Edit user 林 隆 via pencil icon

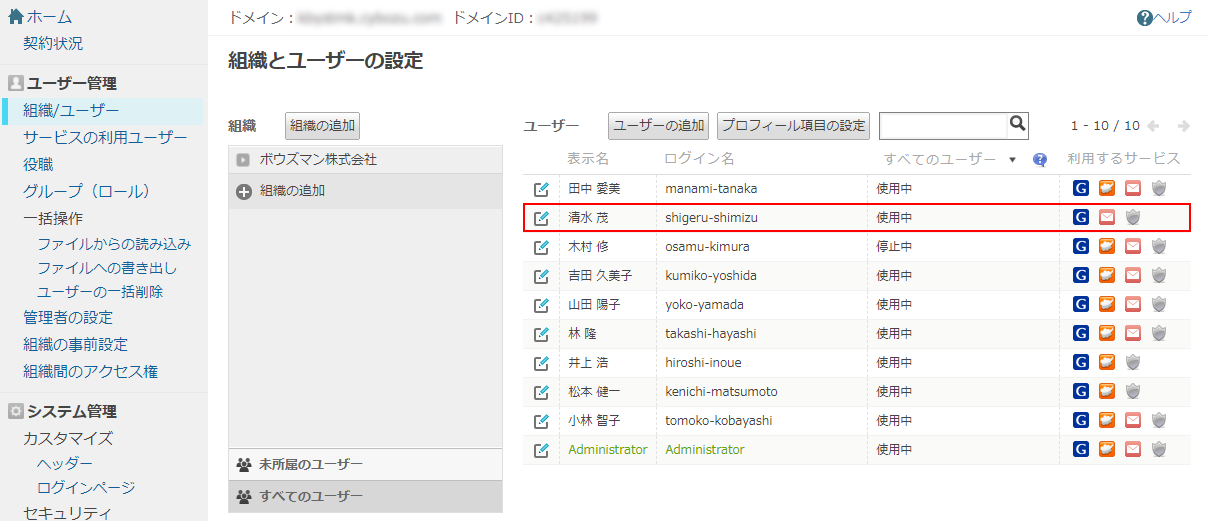tap(541, 334)
